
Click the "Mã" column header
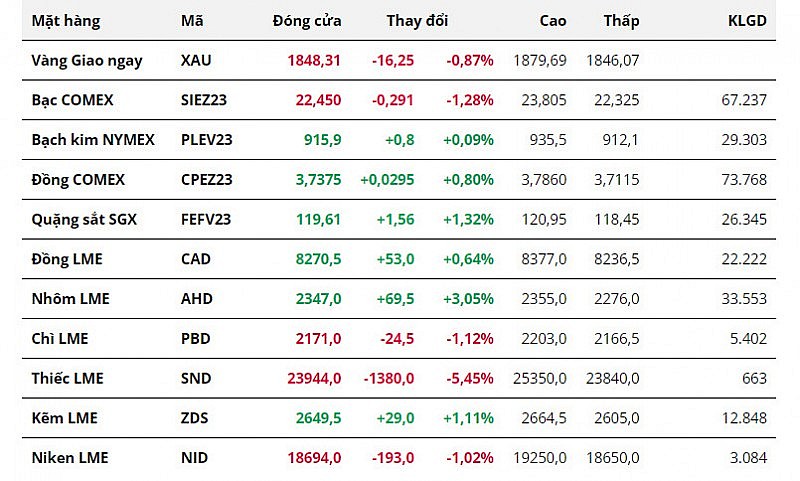(x=192, y=20)
